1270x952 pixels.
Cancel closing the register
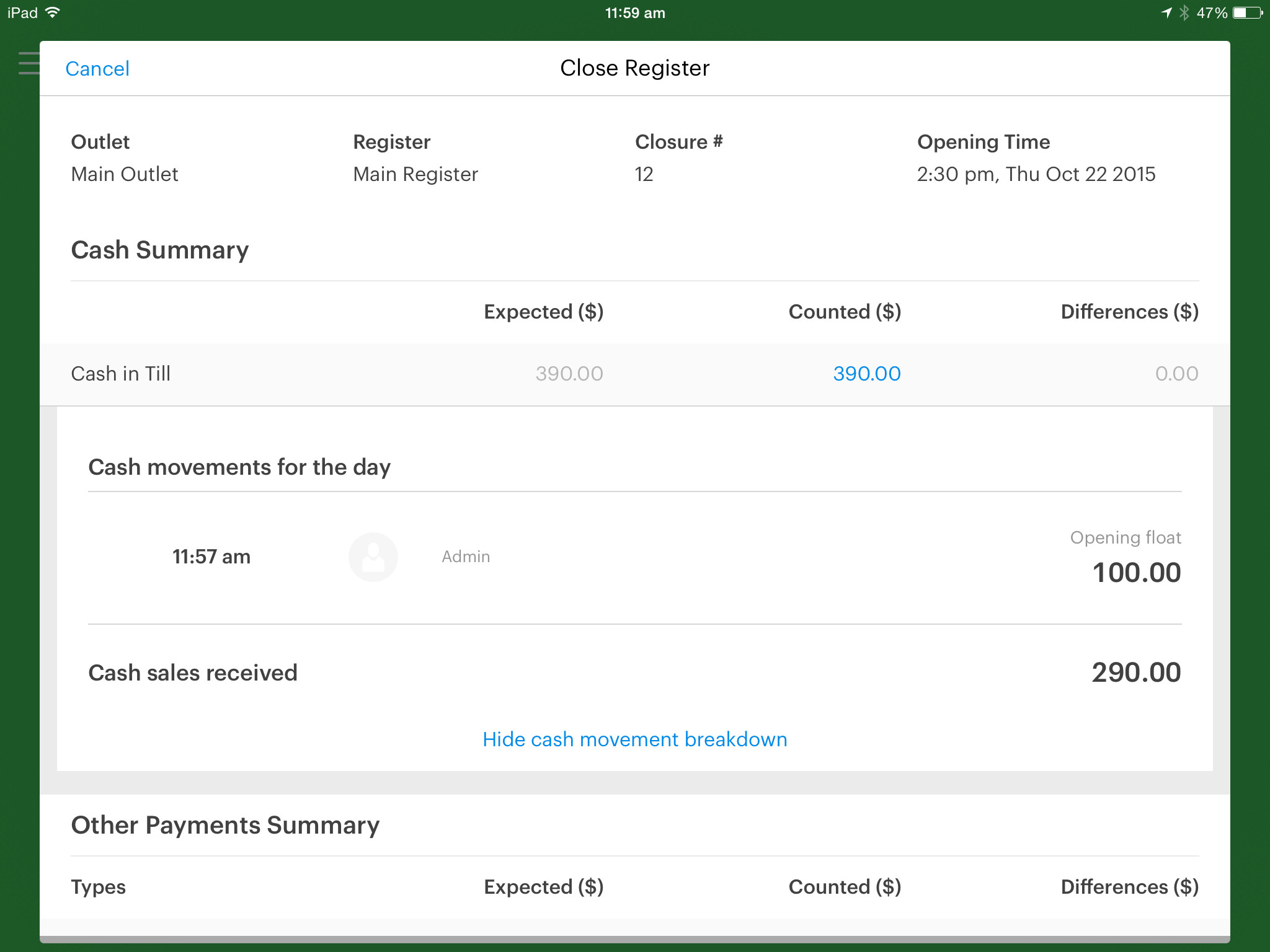tap(97, 69)
